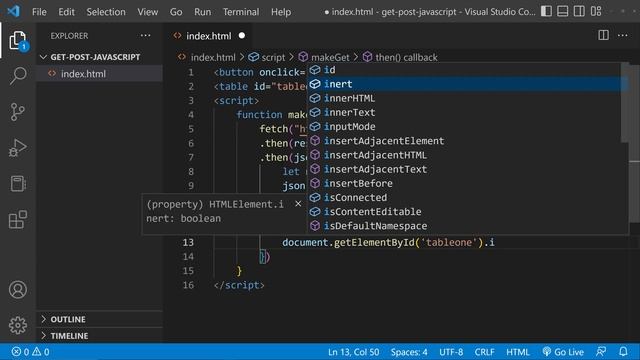This screenshot has width=640, height=360.
Task: Change indentation via Spaces: 4
Action: tap(409, 352)
